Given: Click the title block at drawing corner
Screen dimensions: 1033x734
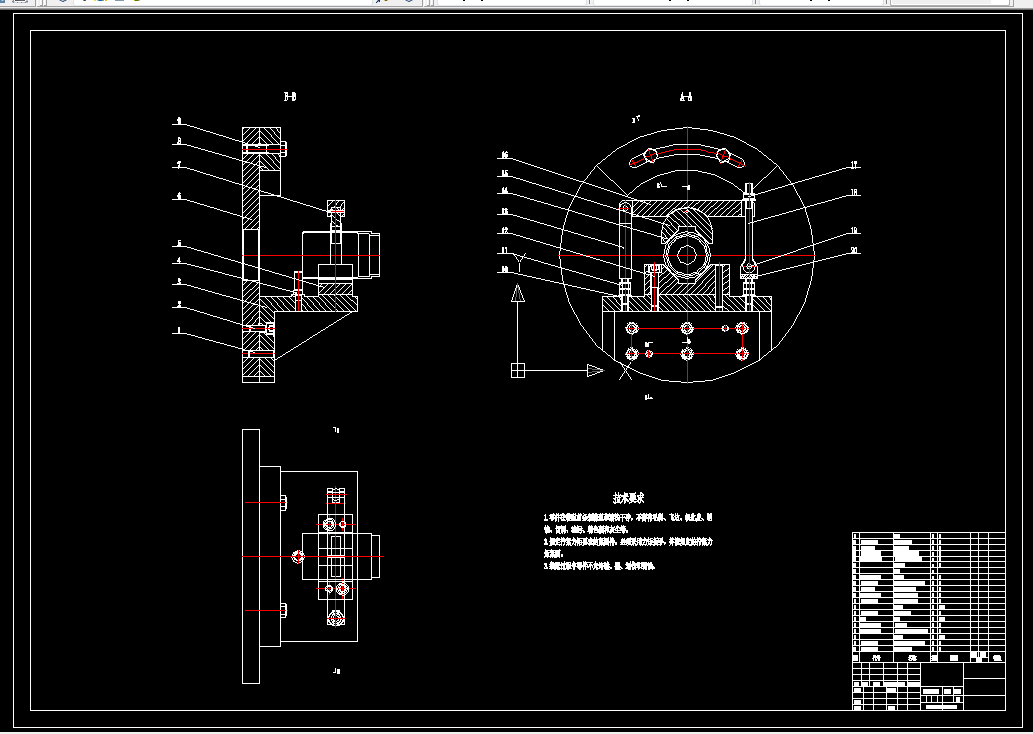Looking at the screenshot, I should pyautogui.click(x=929, y=686).
